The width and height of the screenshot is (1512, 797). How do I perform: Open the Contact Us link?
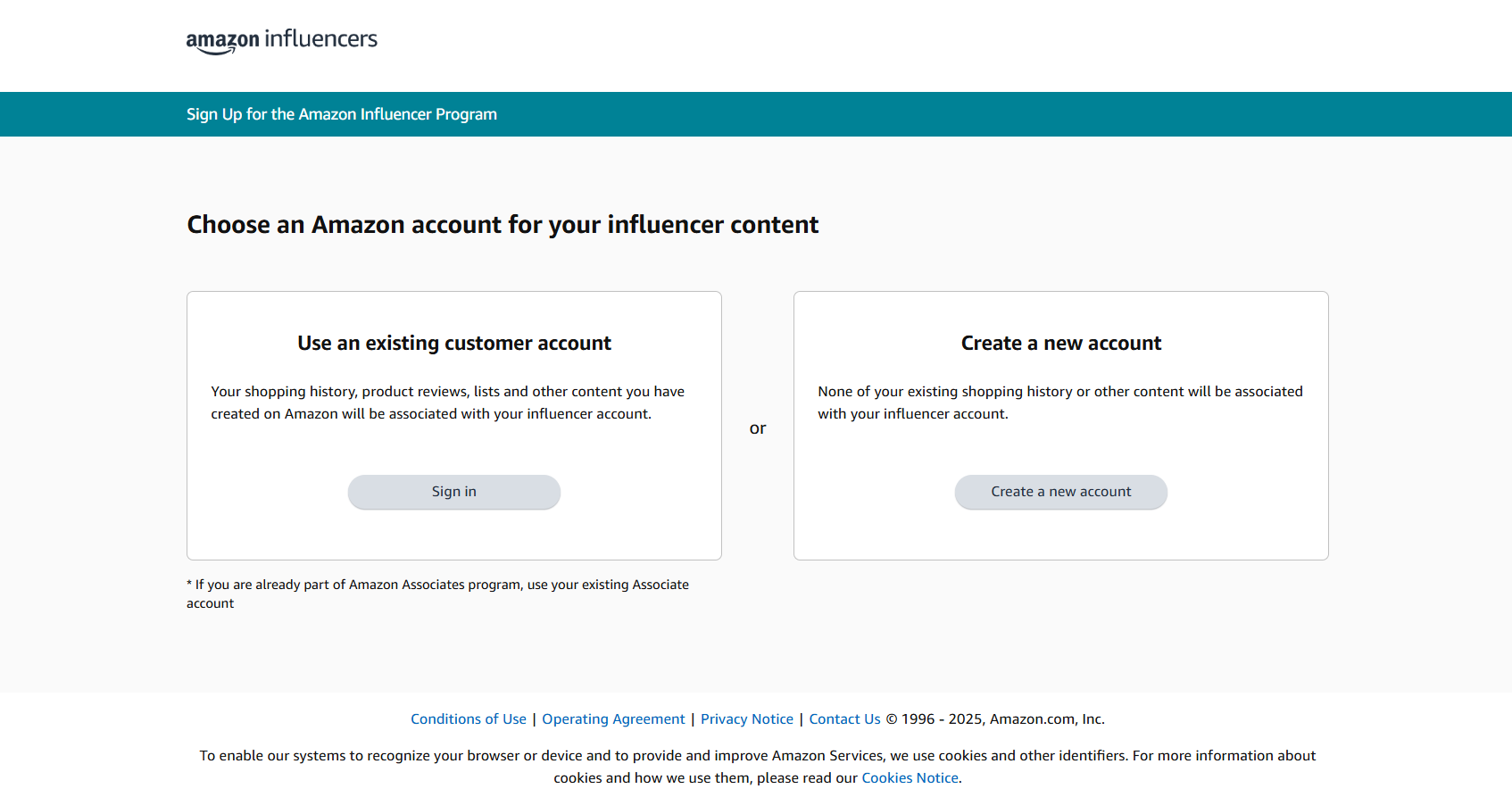point(844,719)
